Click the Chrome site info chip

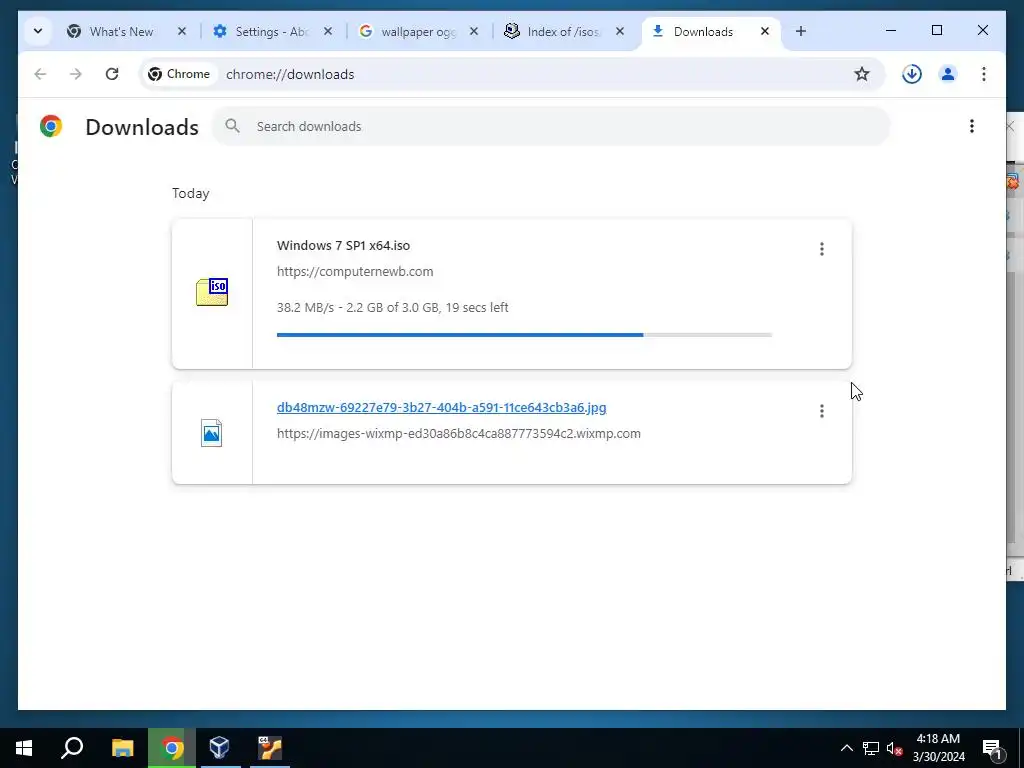pyautogui.click(x=179, y=74)
